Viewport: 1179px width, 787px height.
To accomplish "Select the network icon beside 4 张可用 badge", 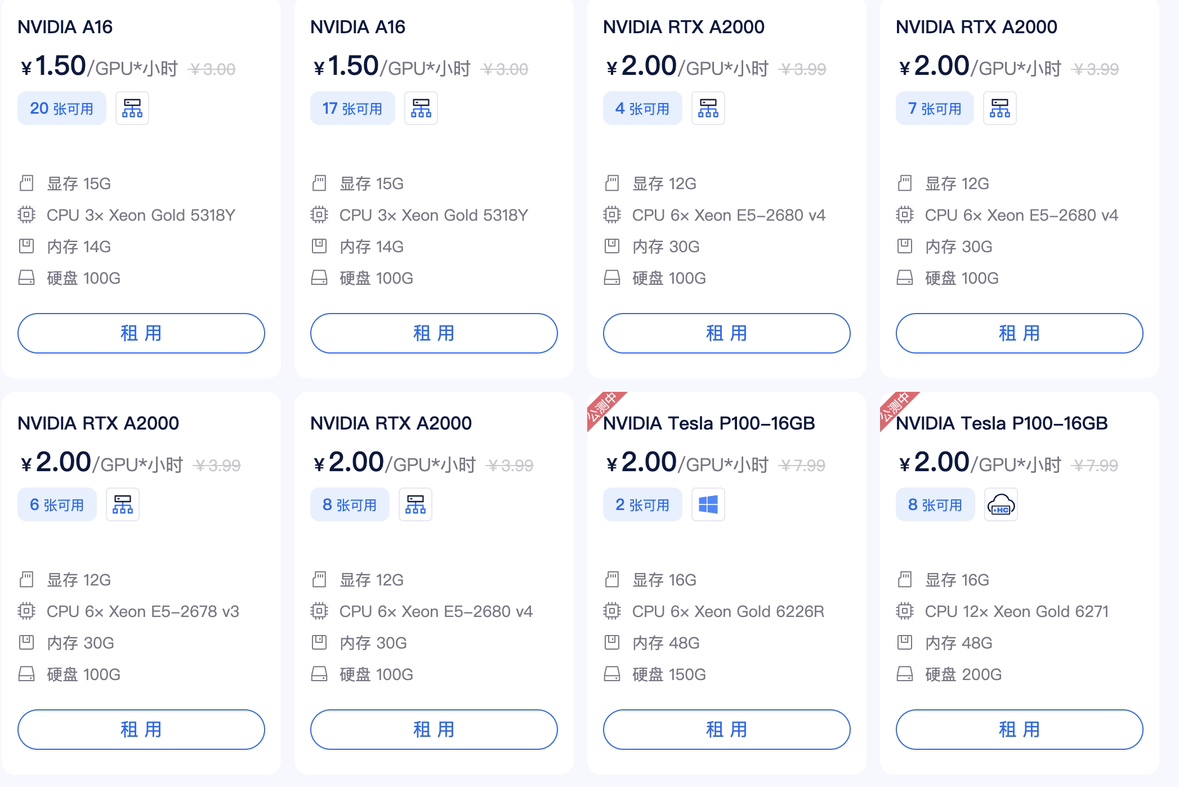I will click(x=708, y=108).
